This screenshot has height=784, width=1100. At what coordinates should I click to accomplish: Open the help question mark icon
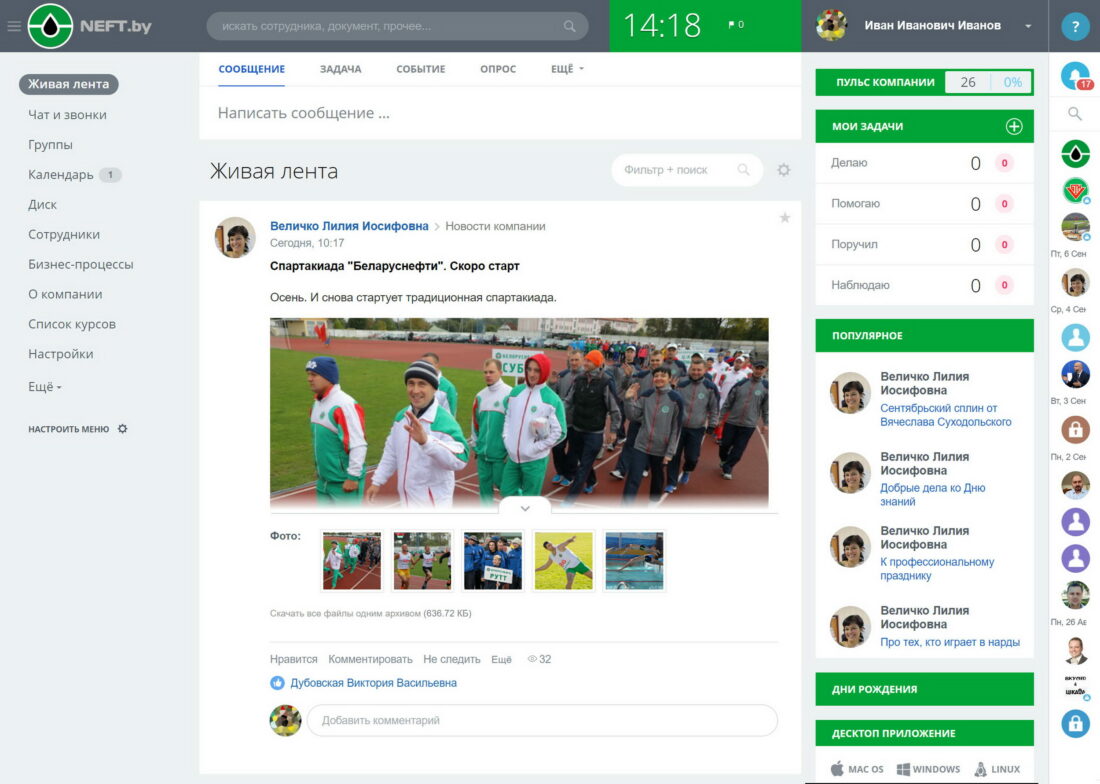tap(1075, 27)
